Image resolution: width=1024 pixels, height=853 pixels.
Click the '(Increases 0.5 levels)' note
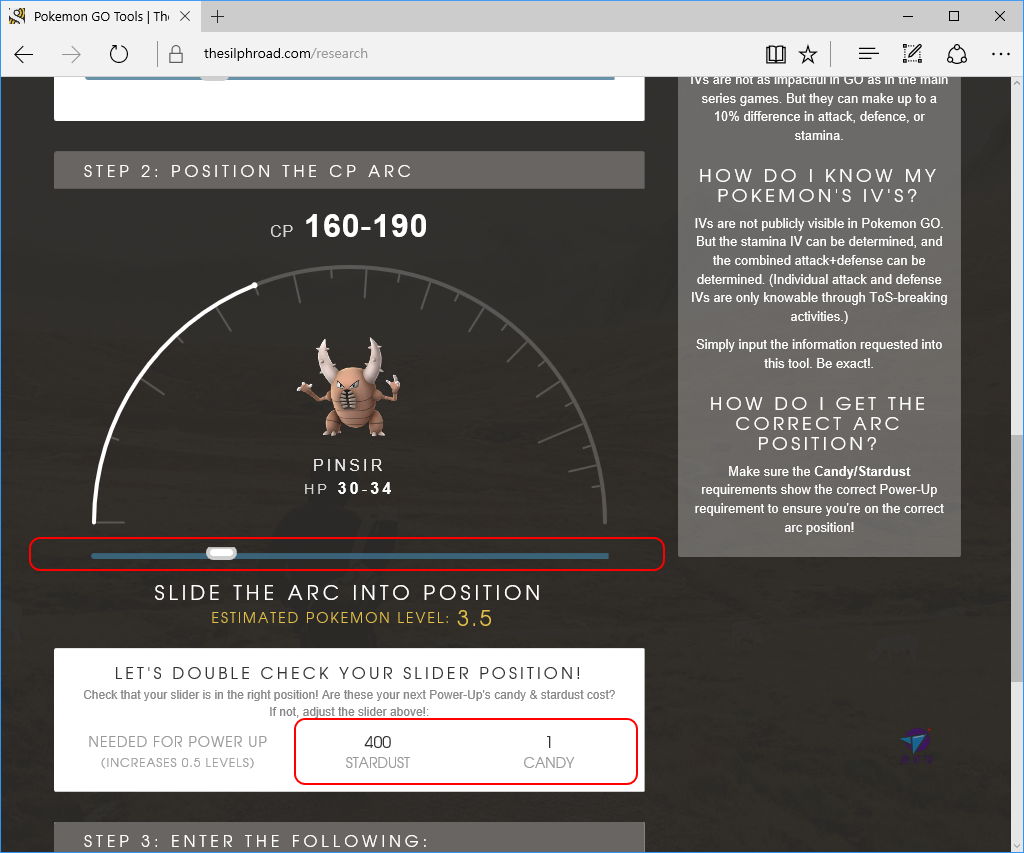pos(178,763)
